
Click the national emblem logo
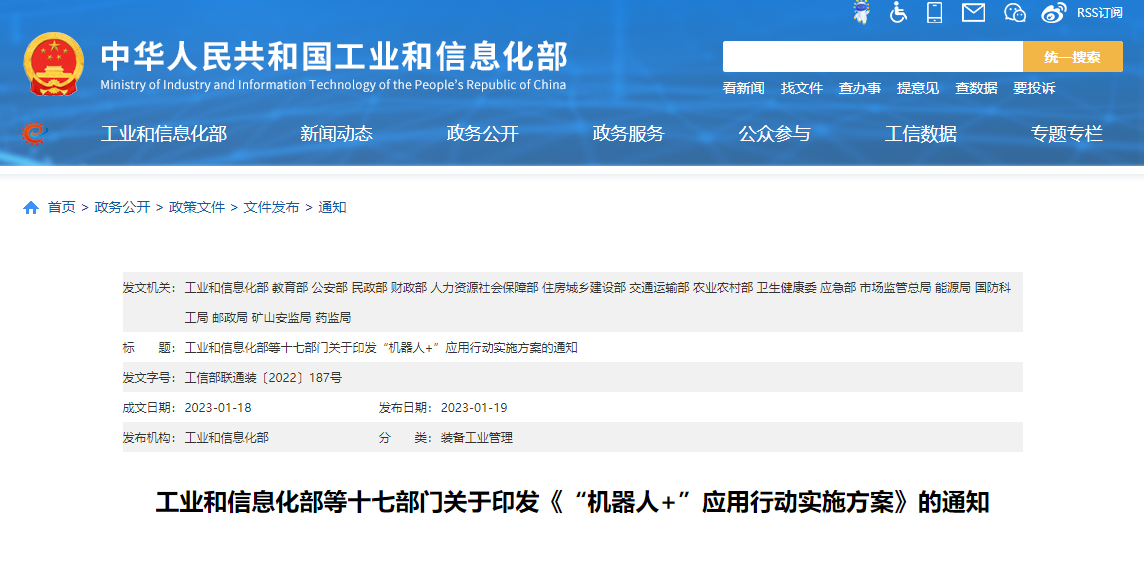(x=53, y=64)
